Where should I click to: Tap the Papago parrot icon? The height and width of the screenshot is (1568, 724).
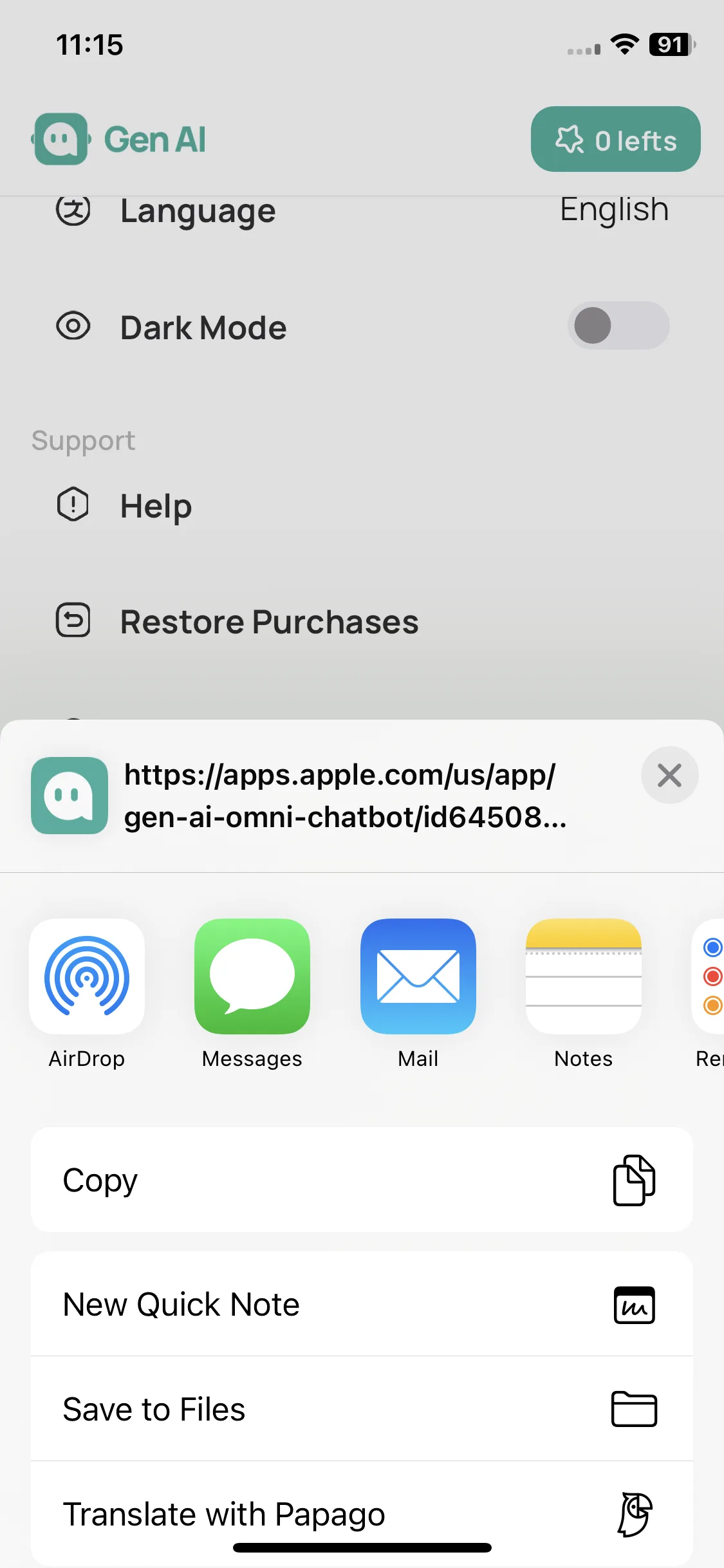pyautogui.click(x=635, y=1514)
